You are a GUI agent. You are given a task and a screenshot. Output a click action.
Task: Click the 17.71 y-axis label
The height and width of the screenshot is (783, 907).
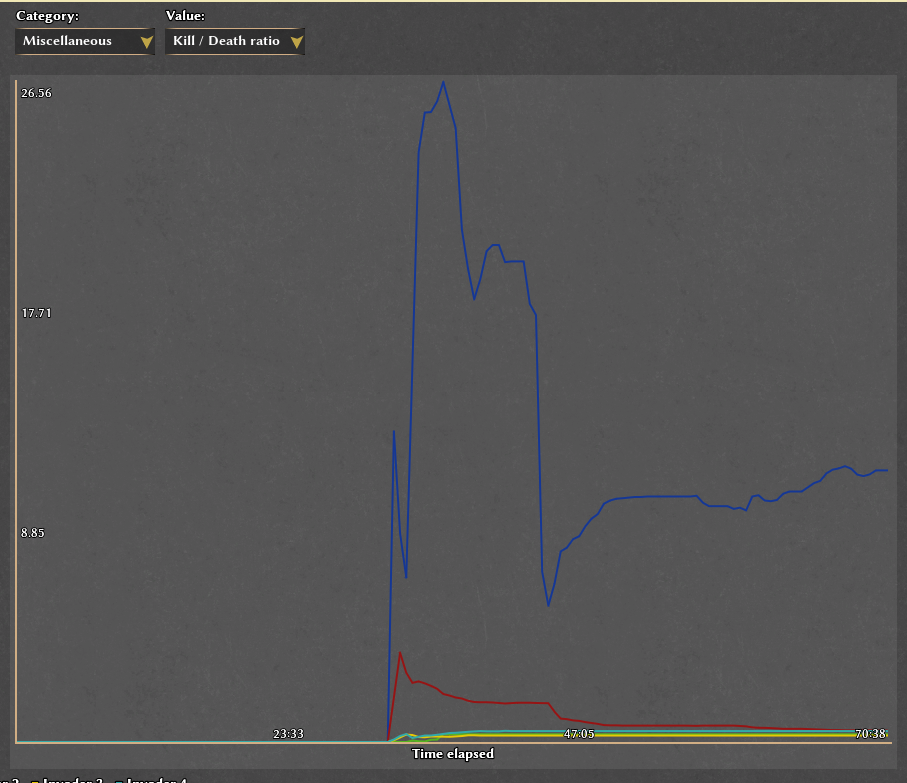37,313
